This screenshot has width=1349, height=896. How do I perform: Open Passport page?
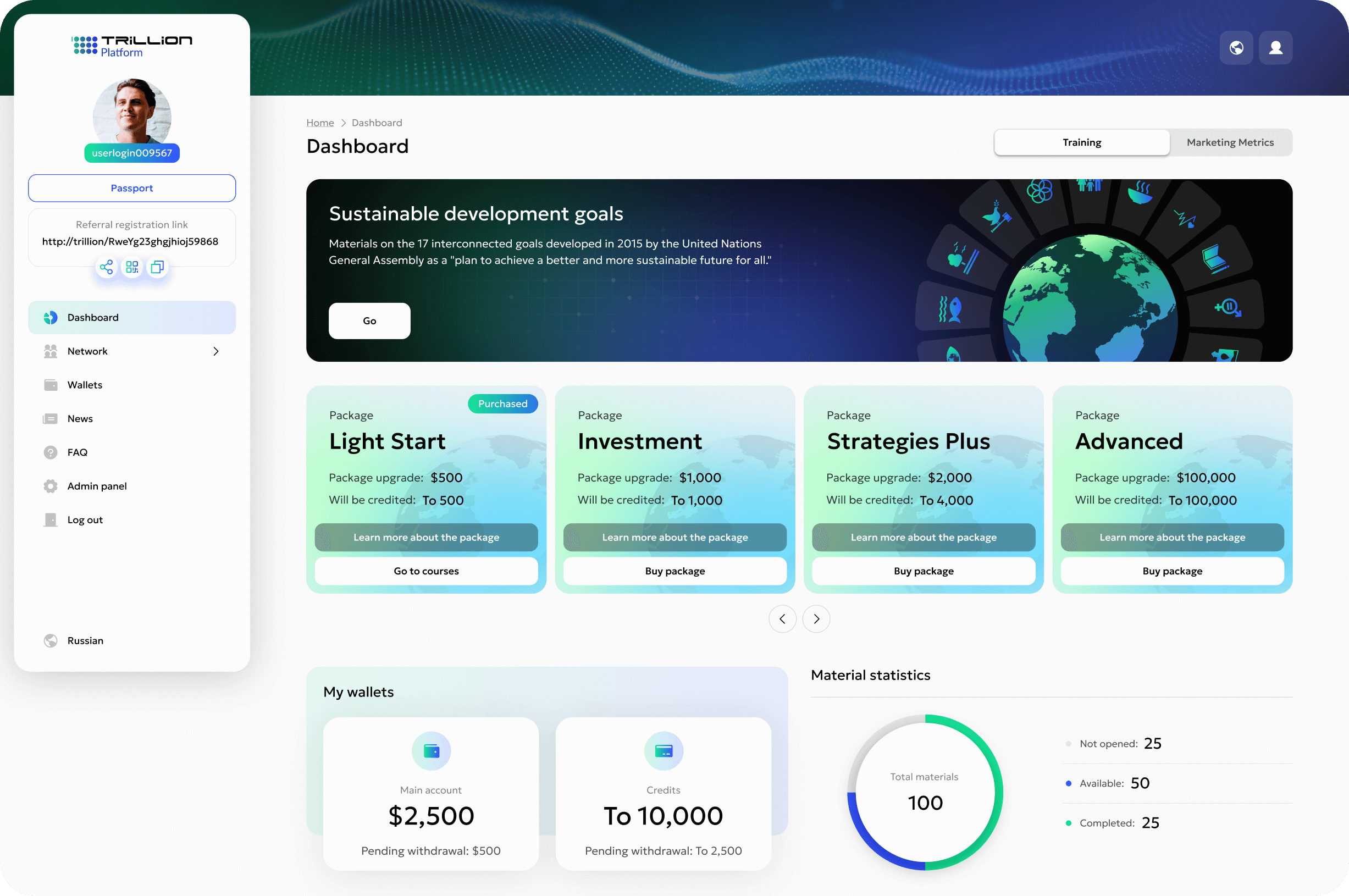131,188
